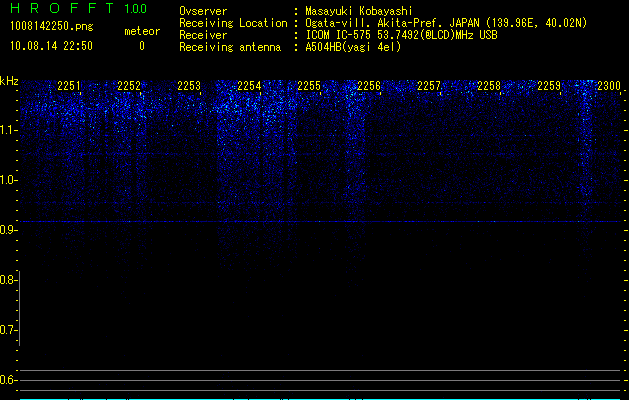
Task: Click the 2253 time marker
Action: click(189, 86)
